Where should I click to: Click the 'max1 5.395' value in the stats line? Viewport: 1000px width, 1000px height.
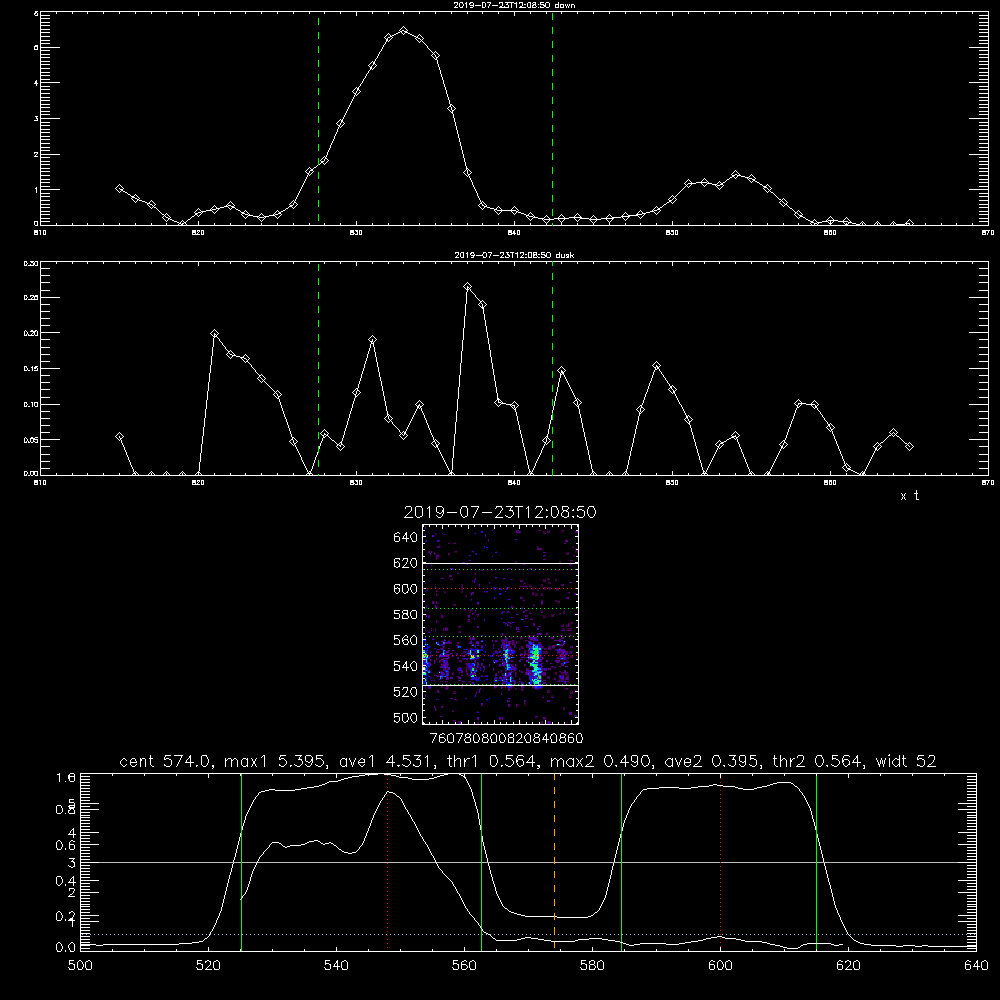tap(277, 761)
